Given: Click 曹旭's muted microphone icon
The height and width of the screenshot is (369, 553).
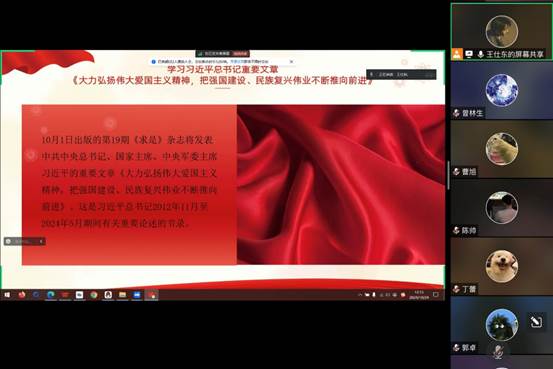Looking at the screenshot, I should point(456,172).
